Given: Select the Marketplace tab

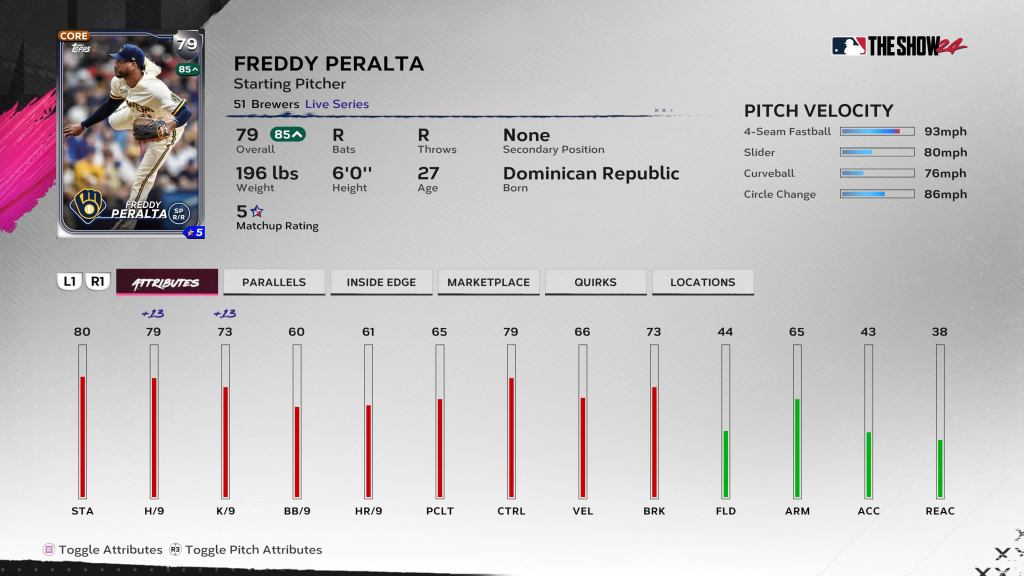Looking at the screenshot, I should (488, 282).
